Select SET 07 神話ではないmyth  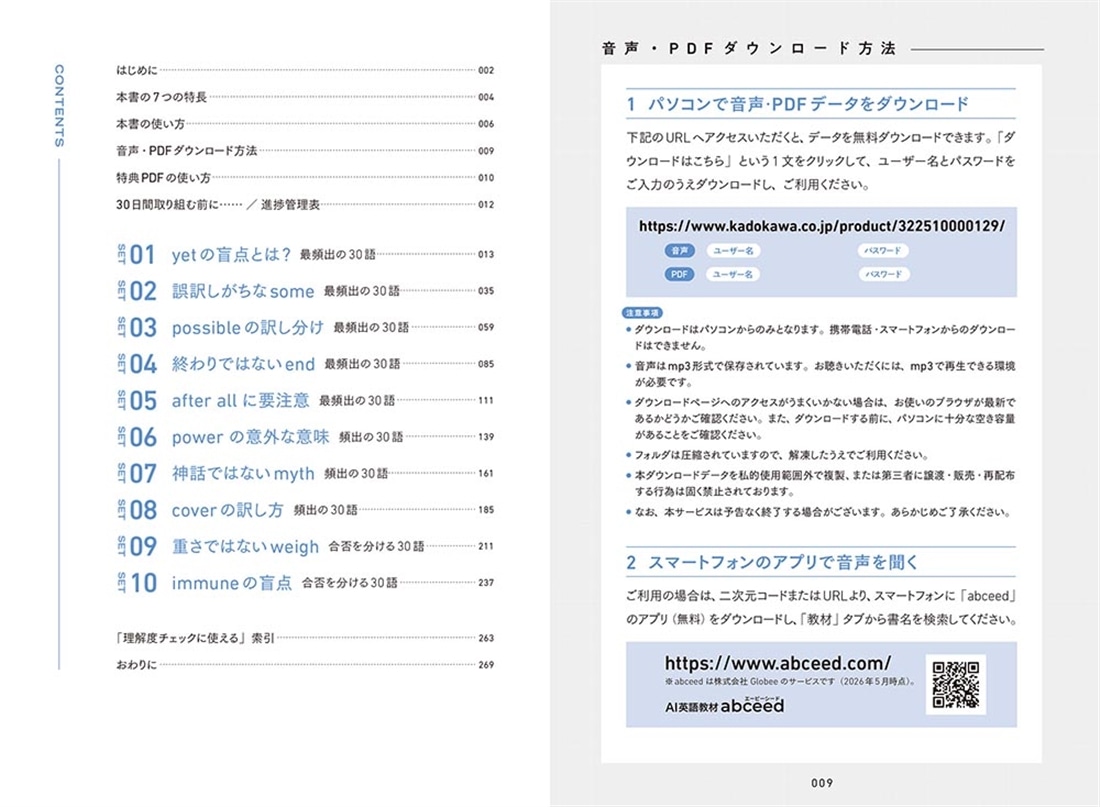point(304,473)
